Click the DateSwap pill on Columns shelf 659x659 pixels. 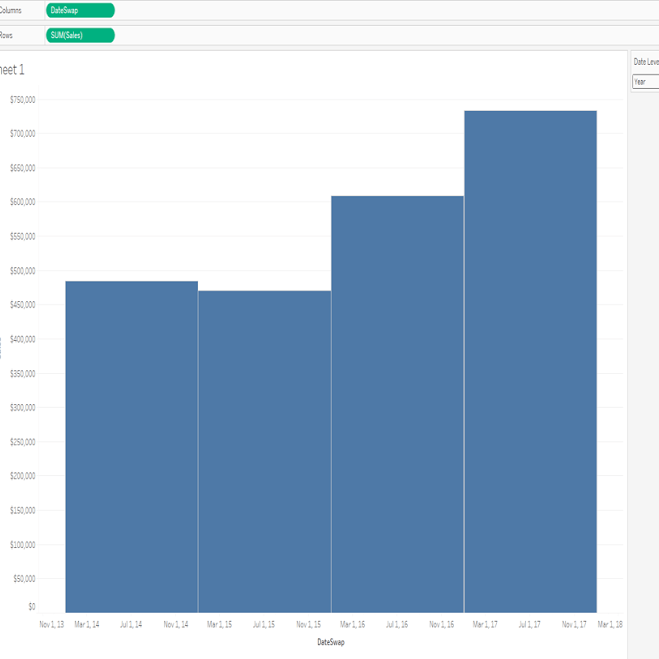pos(80,10)
